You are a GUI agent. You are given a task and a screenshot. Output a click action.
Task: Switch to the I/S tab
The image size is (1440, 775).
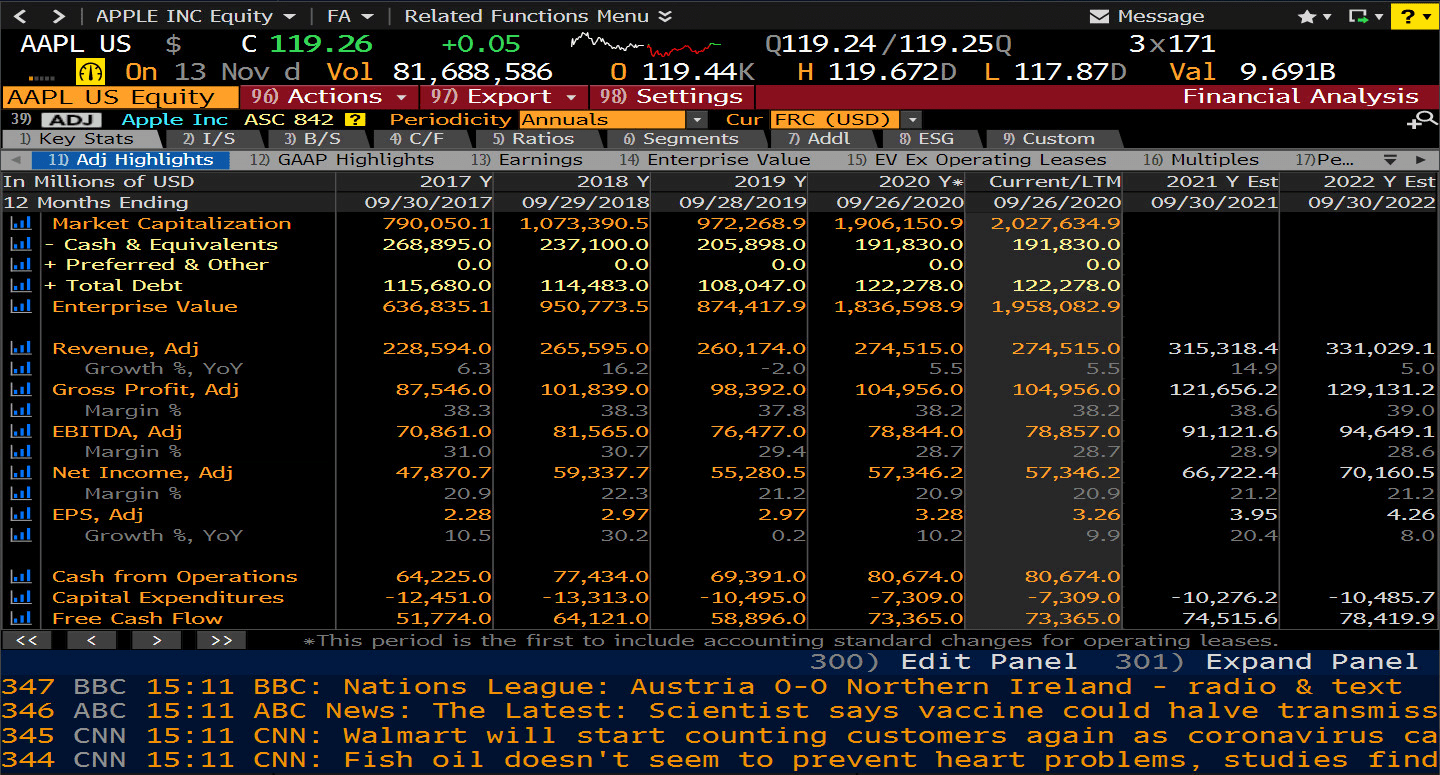[x=209, y=139]
